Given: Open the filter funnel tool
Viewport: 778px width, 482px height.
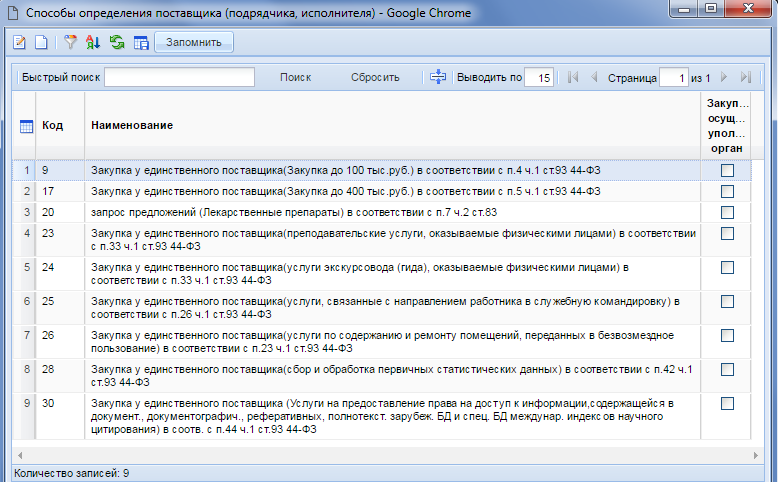Looking at the screenshot, I should (71, 43).
